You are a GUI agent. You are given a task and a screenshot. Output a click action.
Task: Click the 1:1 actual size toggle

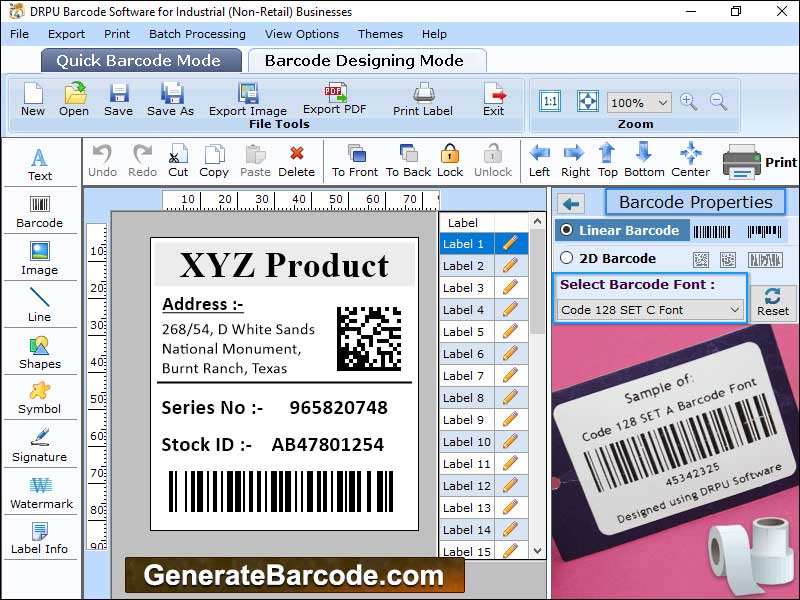[x=550, y=102]
